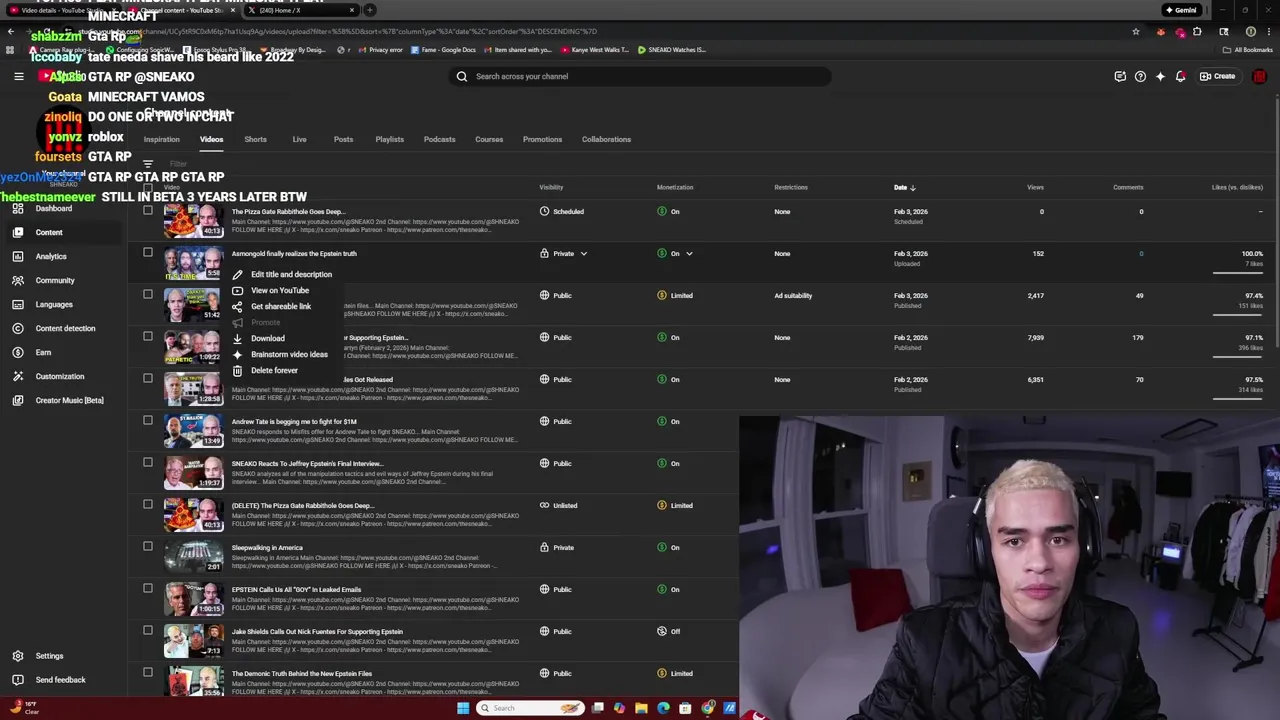Click Windows Start button on taskbar
This screenshot has height=720, width=1280.
coord(462,708)
